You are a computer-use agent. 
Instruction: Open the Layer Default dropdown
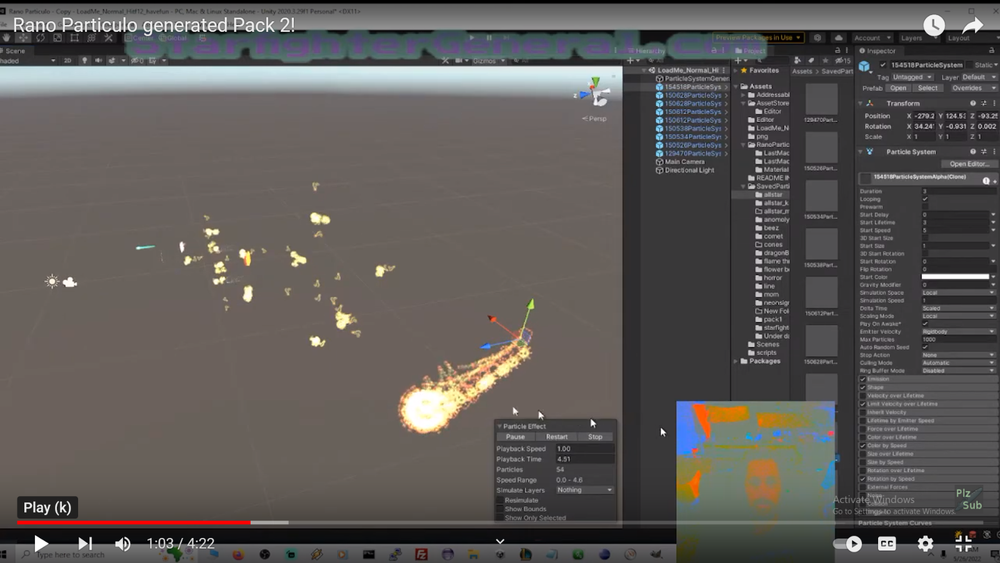[x=979, y=77]
